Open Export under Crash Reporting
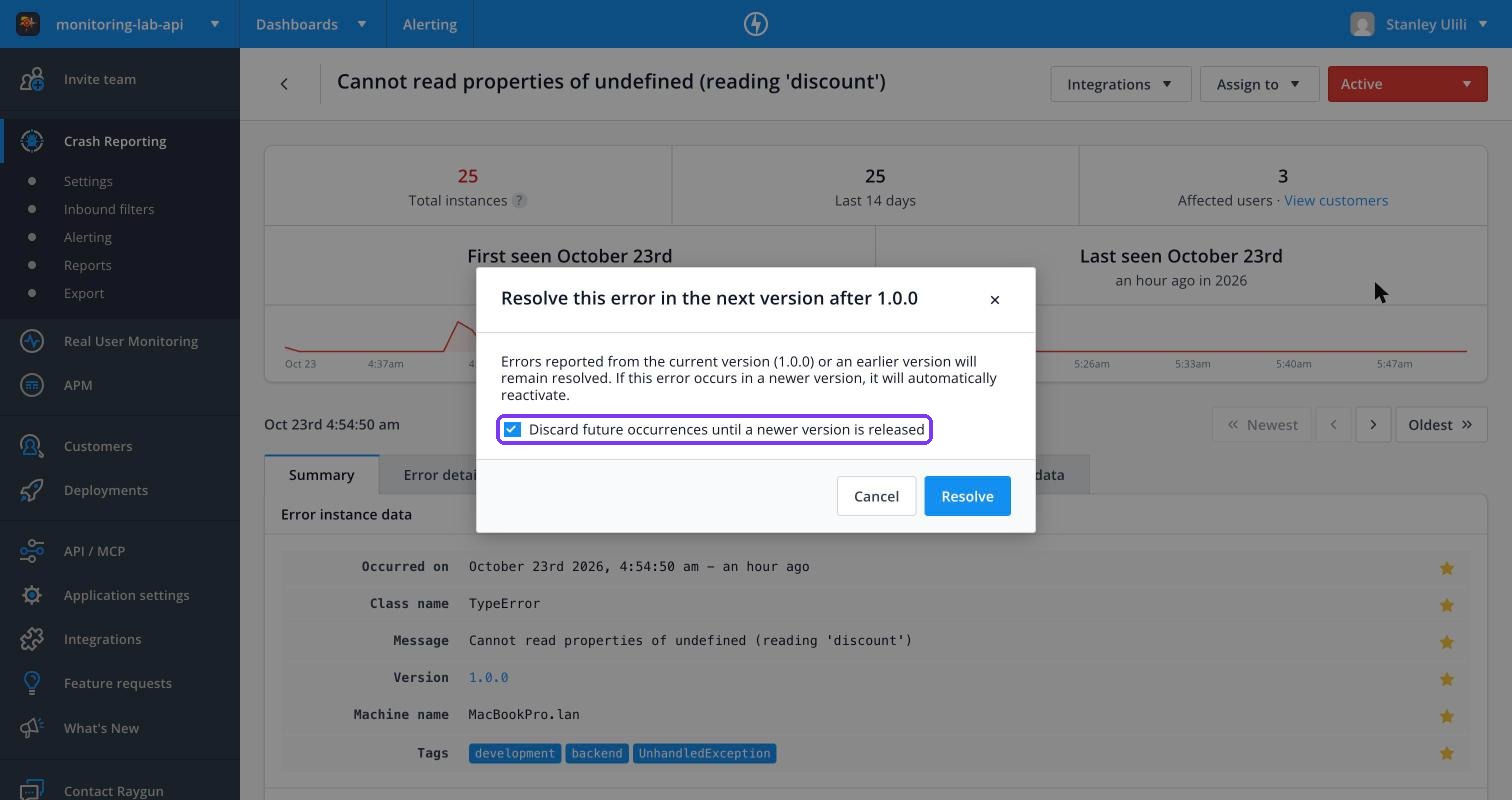Viewport: 1512px width, 800px height. pyautogui.click(x=84, y=293)
